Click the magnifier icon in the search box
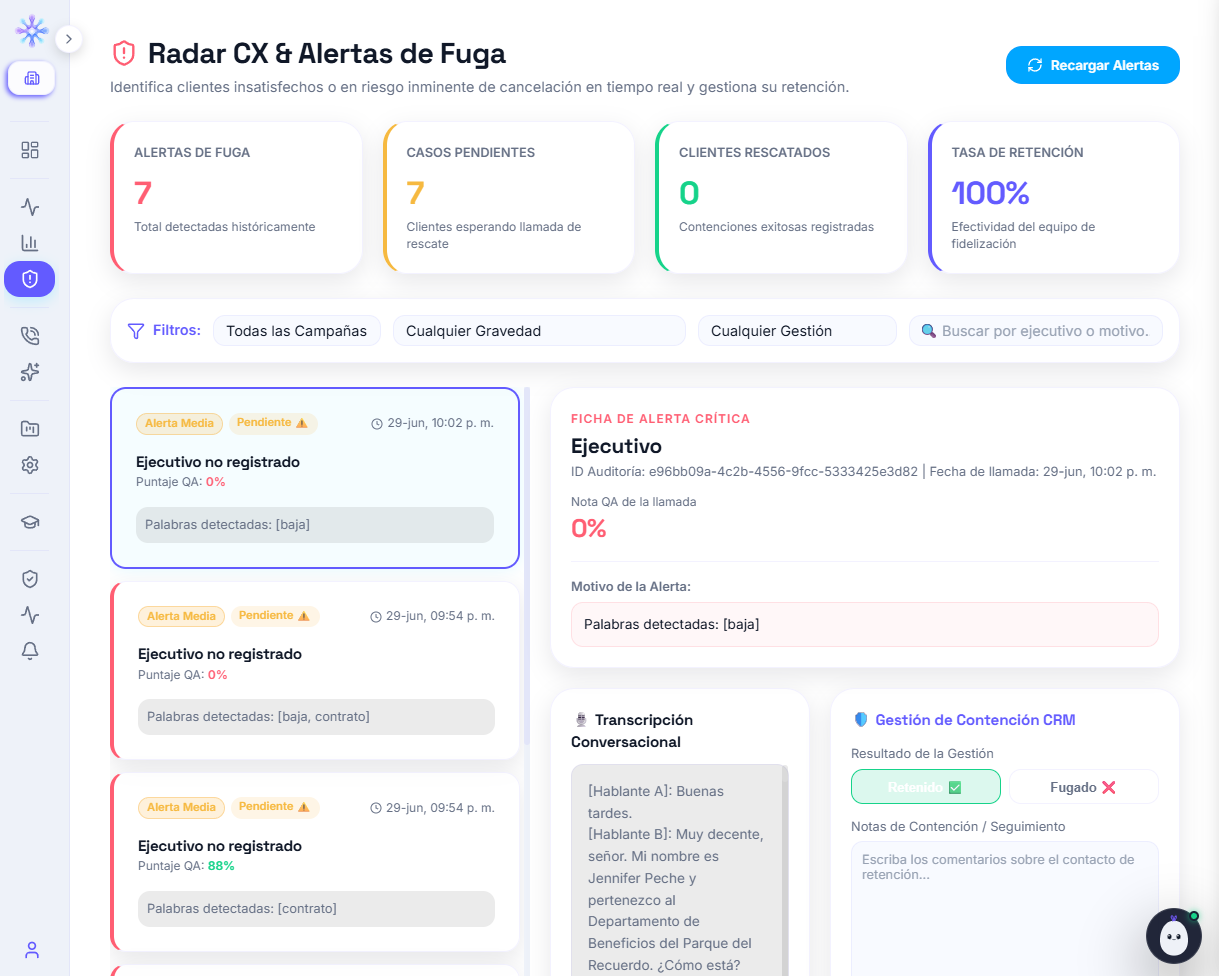 [x=928, y=331]
